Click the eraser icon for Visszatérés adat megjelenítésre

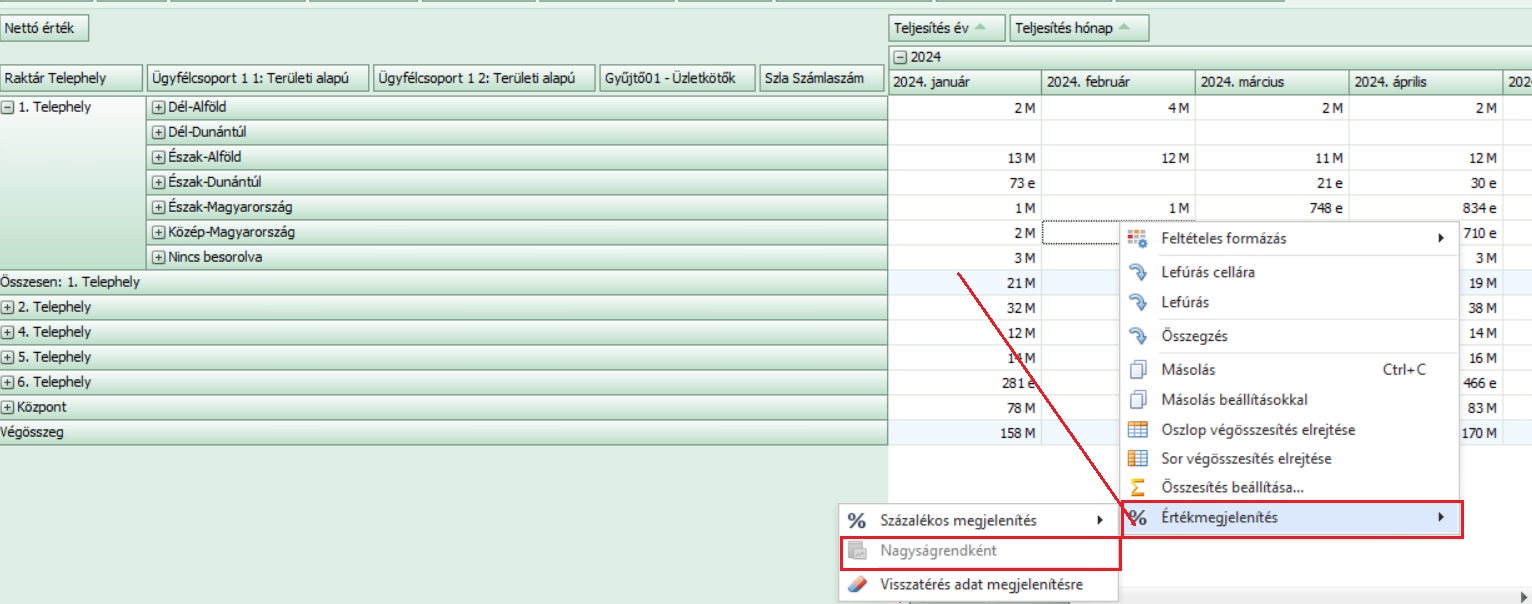click(857, 585)
